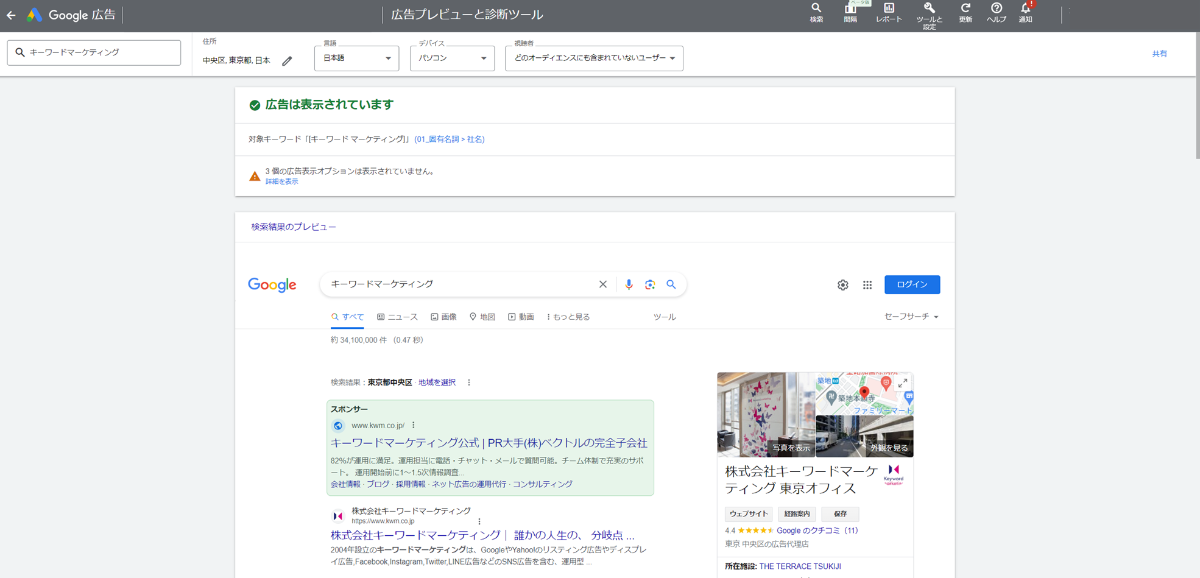Click the Google Lens camera icon

tap(650, 285)
